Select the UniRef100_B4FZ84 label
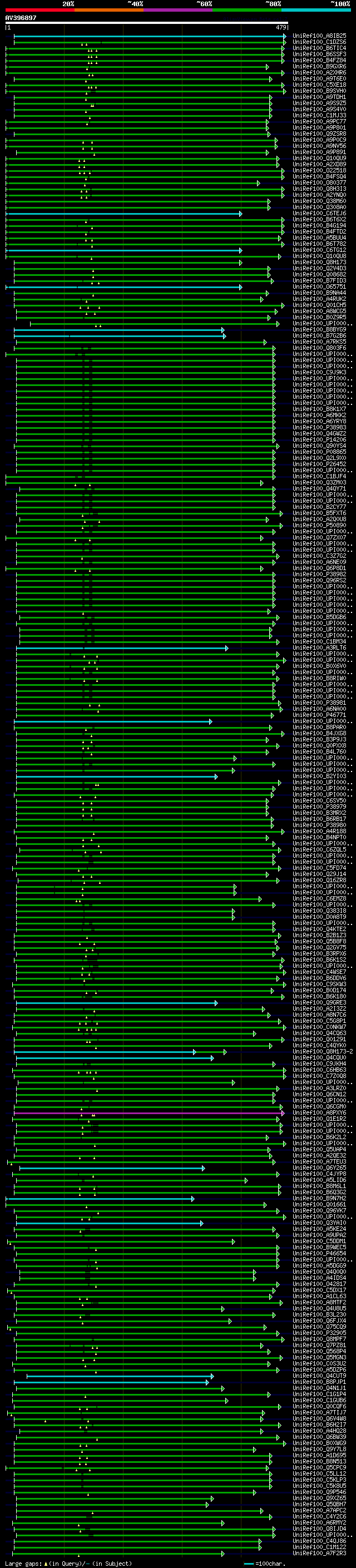356x1568 pixels. (319, 60)
